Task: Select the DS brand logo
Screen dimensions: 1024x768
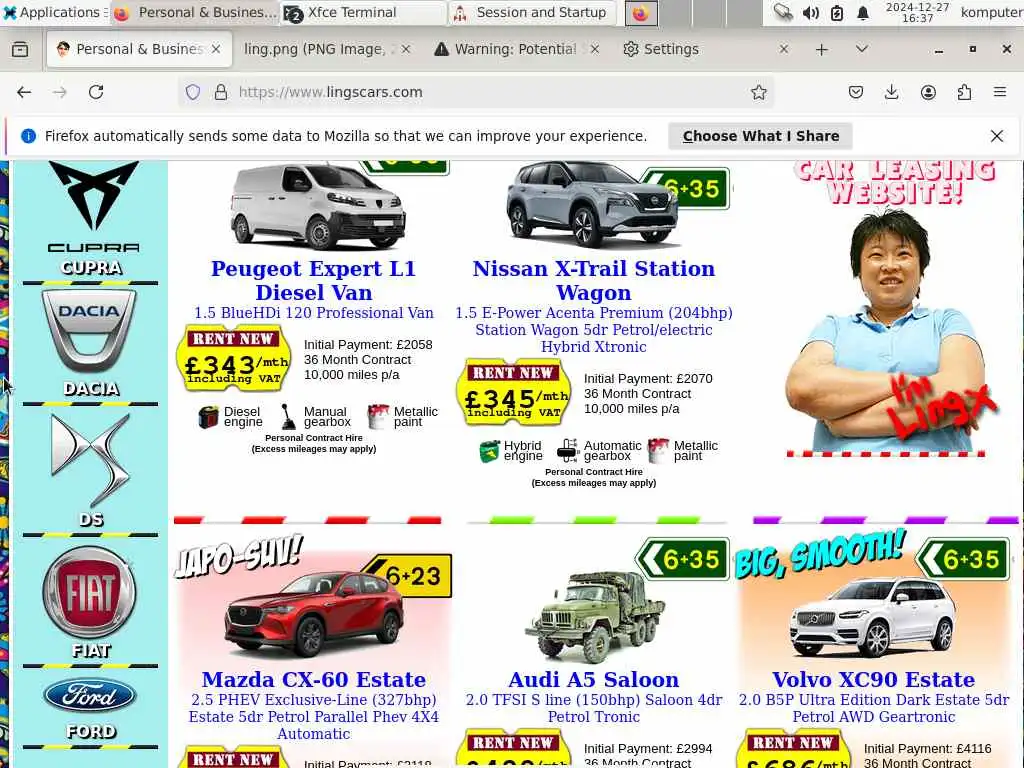Action: pos(90,460)
